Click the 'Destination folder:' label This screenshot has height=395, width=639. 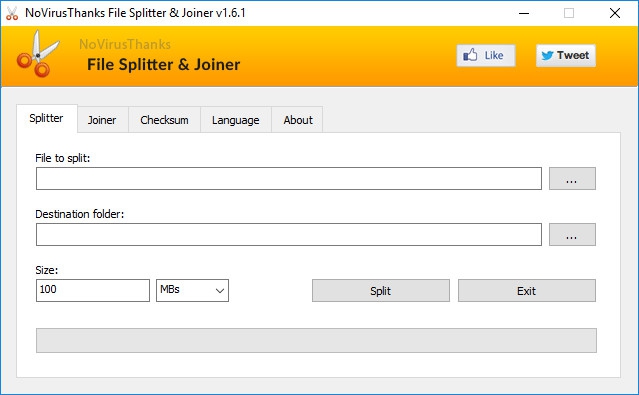(79, 214)
